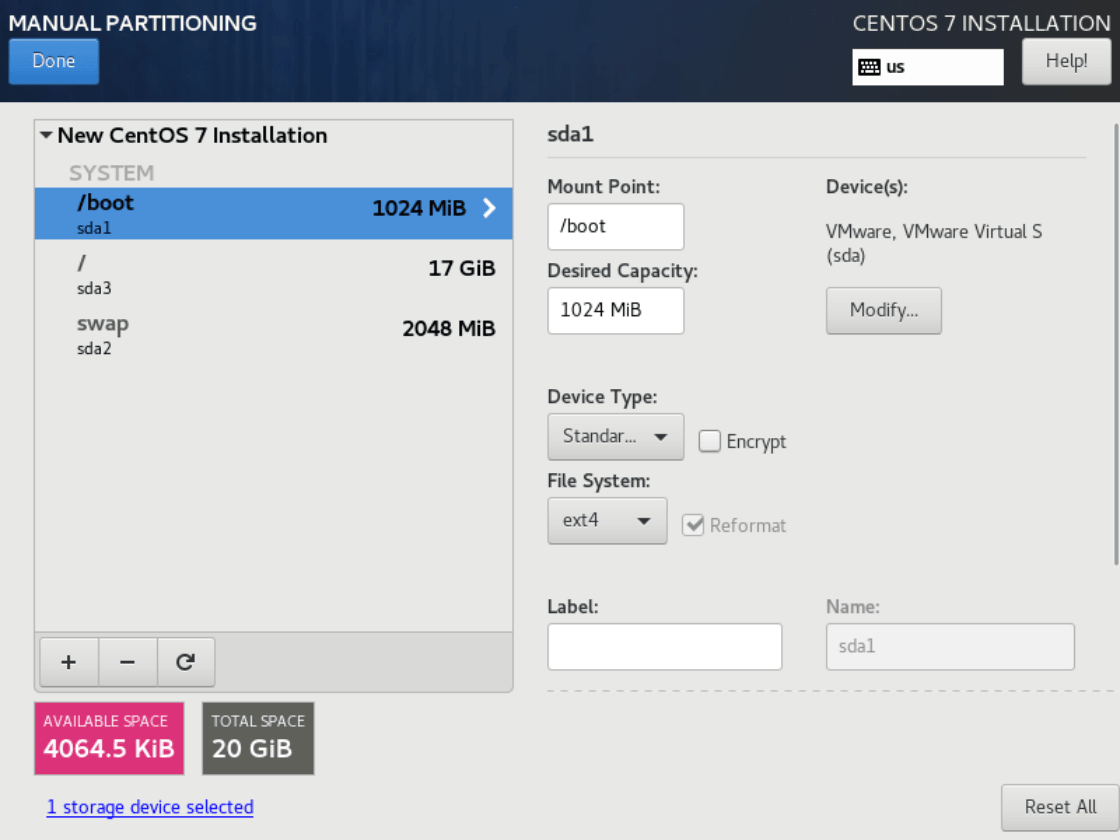Screen dimensions: 1120x840
Task: Select the / root partition sda3
Action: click(x=274, y=274)
